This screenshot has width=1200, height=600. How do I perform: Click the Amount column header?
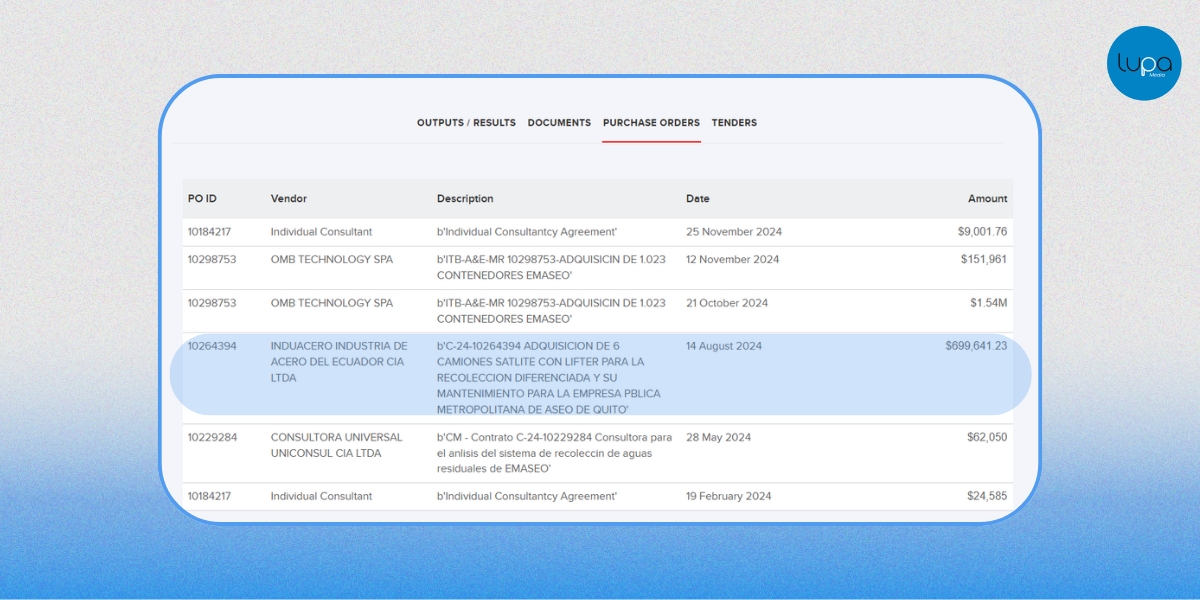987,199
